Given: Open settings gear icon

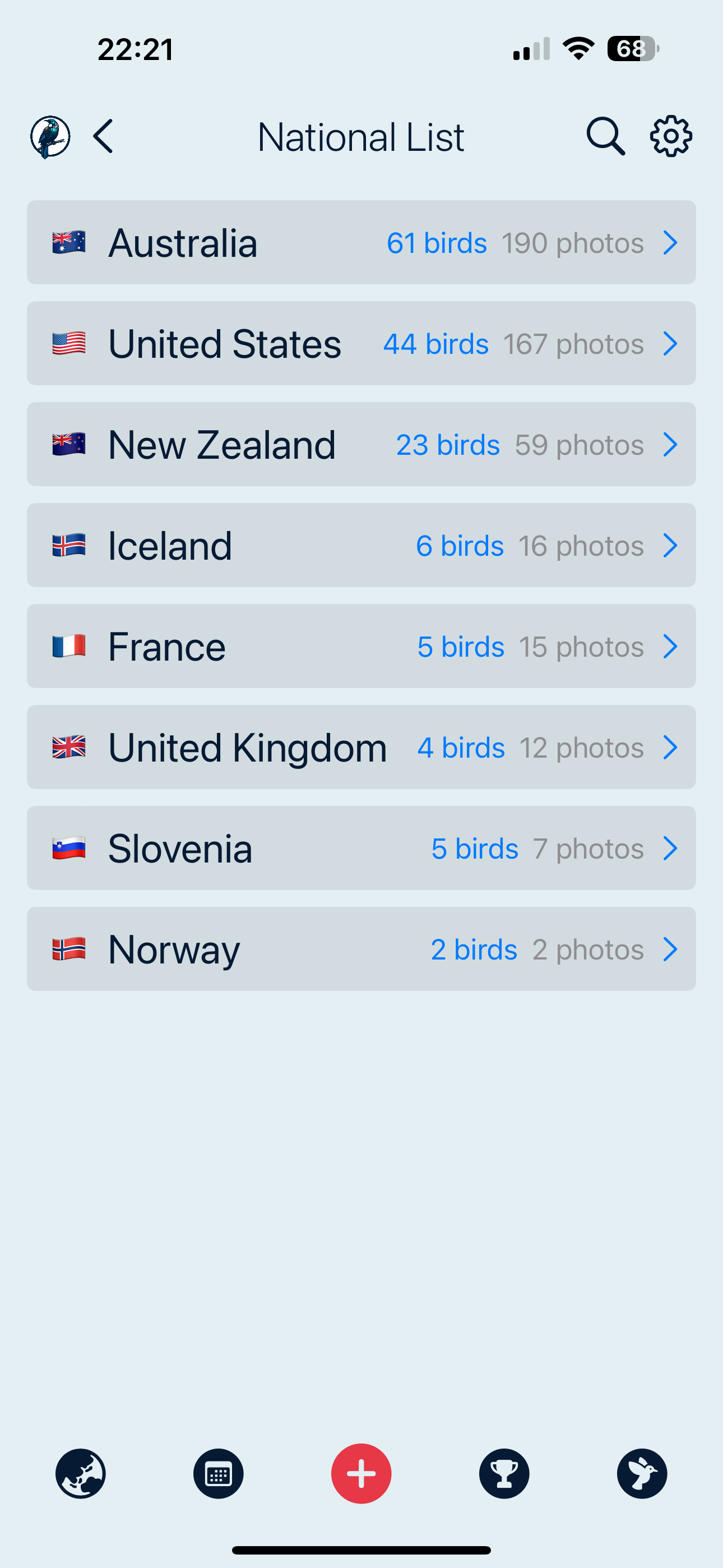Looking at the screenshot, I should [671, 136].
